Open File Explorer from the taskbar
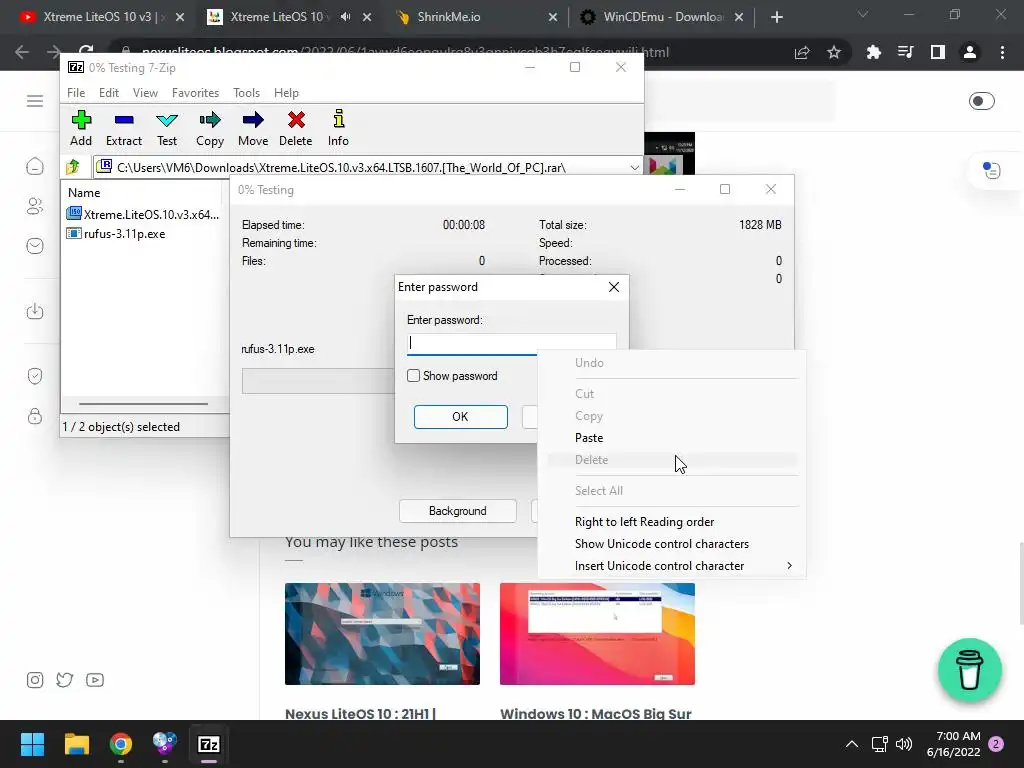Viewport: 1024px width, 768px height. click(x=76, y=744)
